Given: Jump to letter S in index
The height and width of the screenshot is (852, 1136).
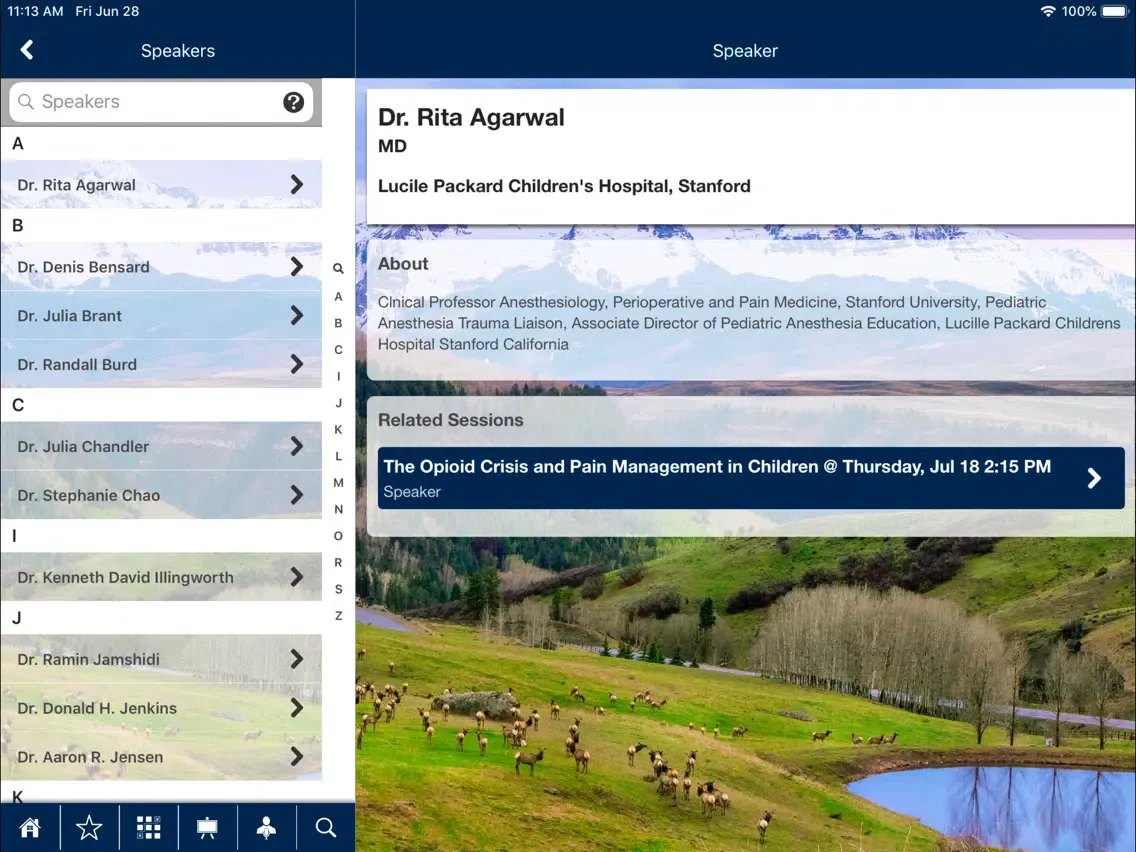Looking at the screenshot, I should pyautogui.click(x=338, y=589).
